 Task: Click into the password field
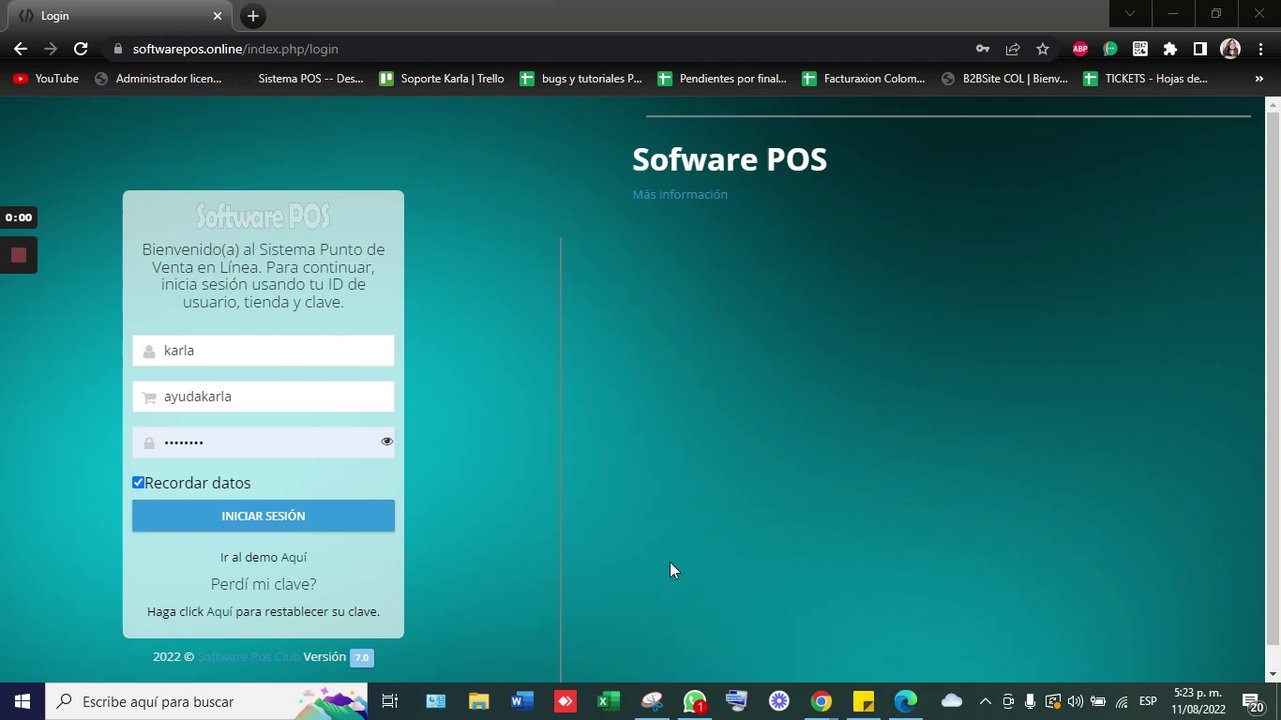263,442
